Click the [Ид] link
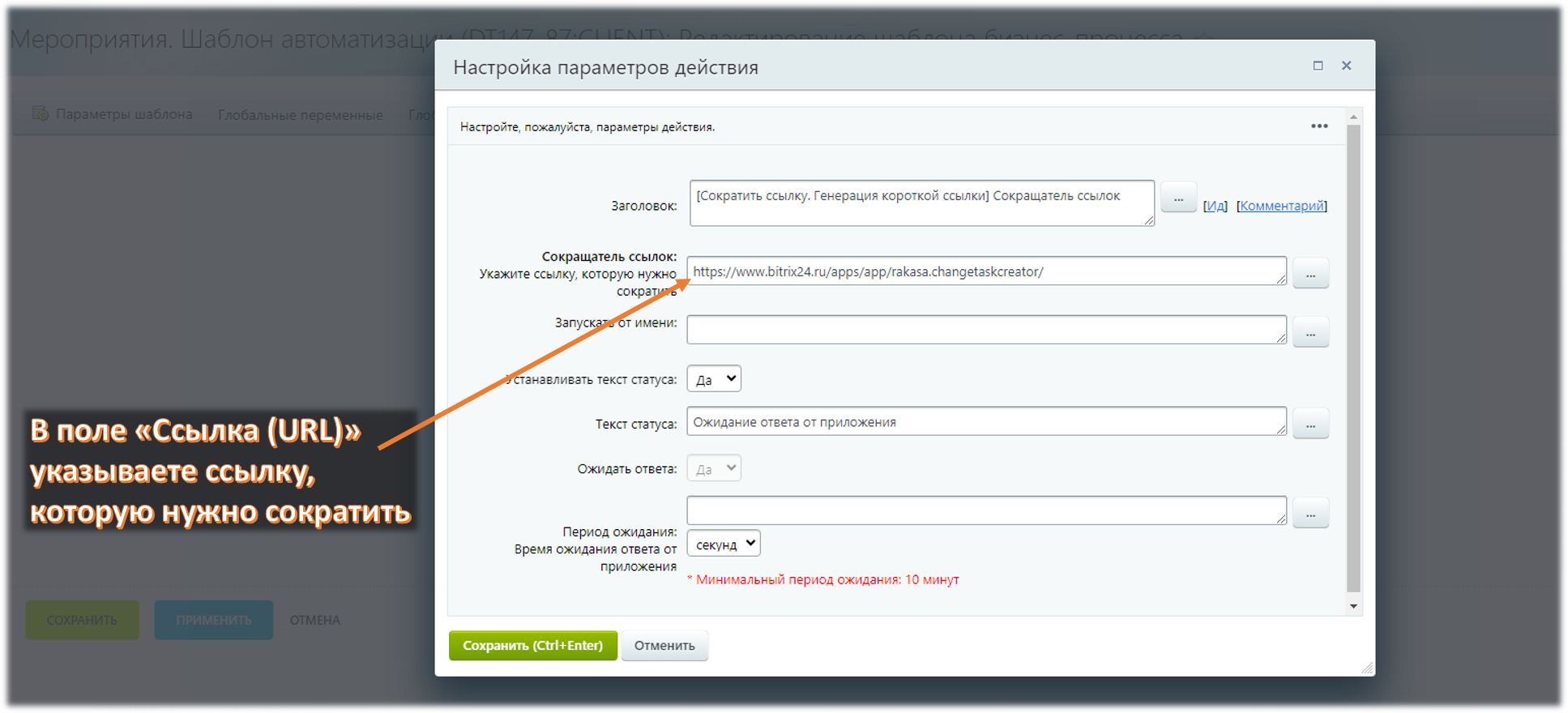 point(1216,206)
